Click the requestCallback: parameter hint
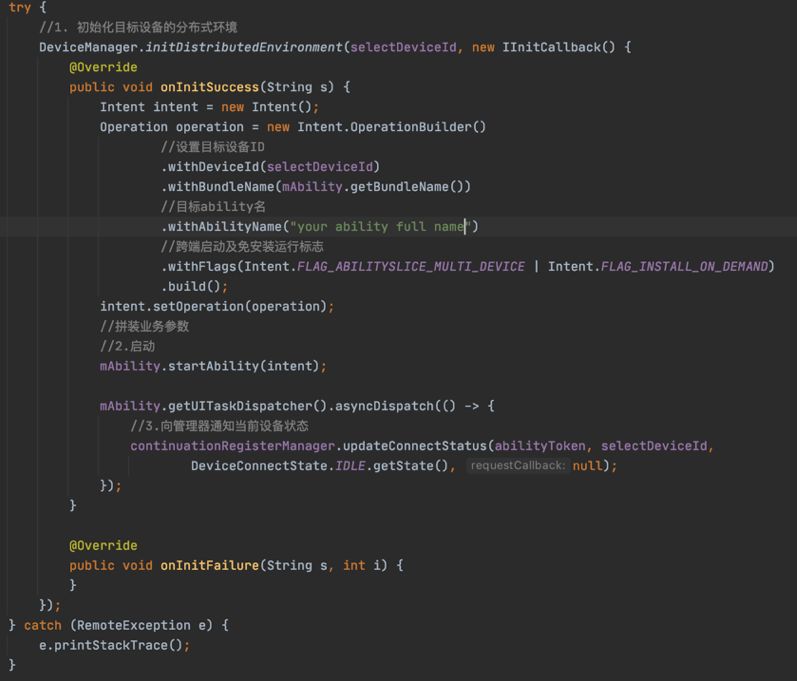Image resolution: width=797 pixels, height=681 pixels. pyautogui.click(x=518, y=466)
